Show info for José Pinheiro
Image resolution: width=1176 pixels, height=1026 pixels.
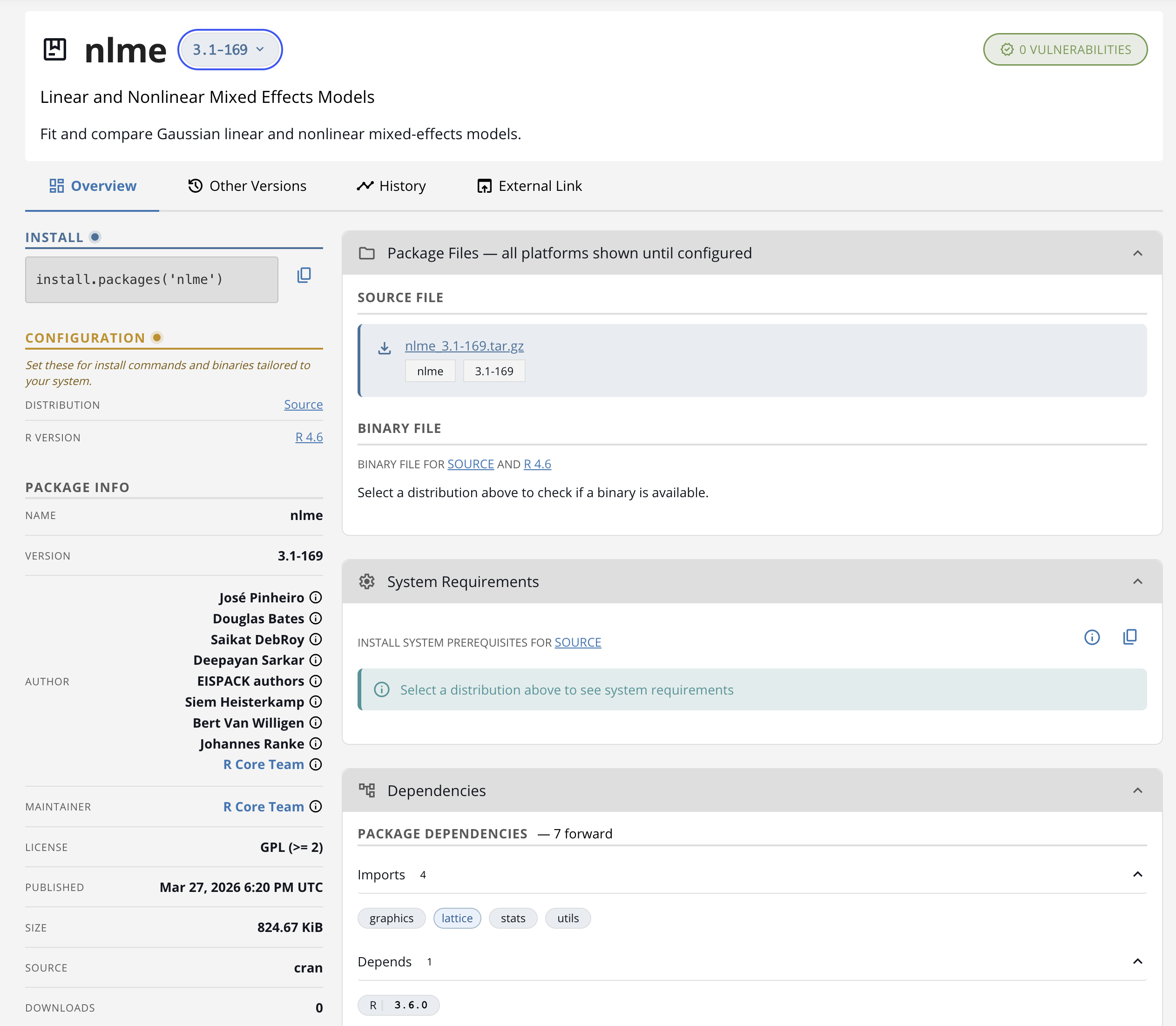(316, 598)
